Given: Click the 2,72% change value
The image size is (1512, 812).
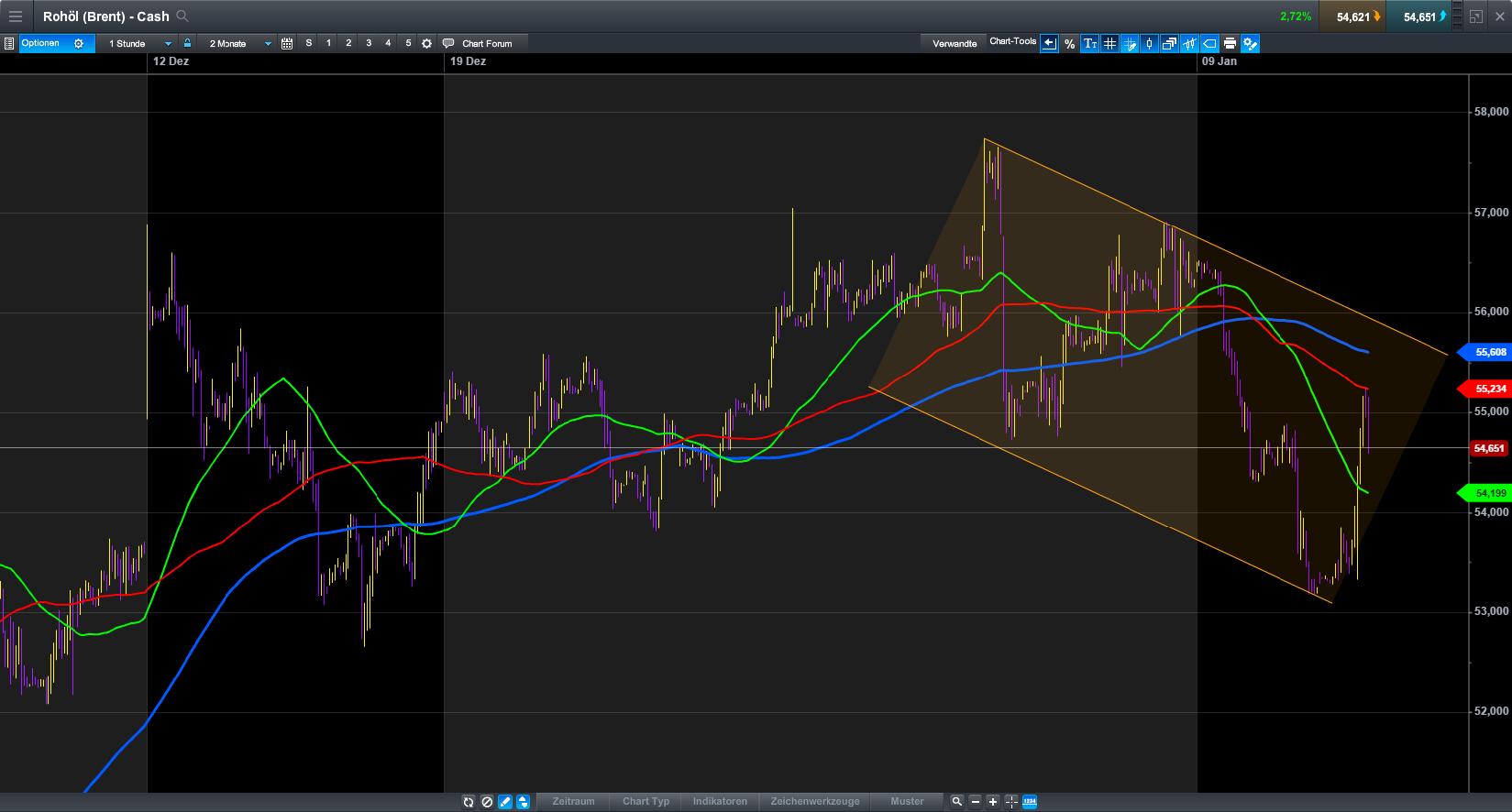Looking at the screenshot, I should tap(1295, 16).
